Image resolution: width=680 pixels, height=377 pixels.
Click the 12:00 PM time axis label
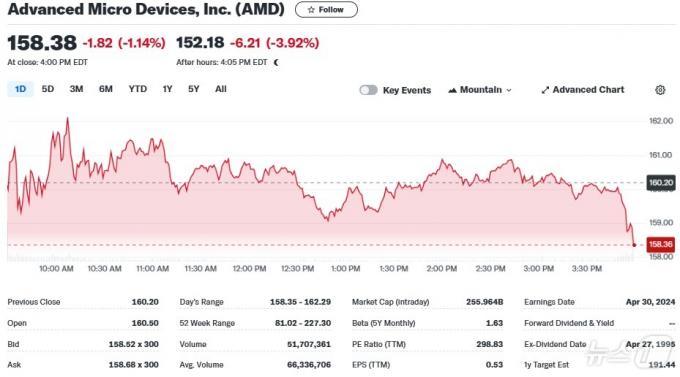pyautogui.click(x=249, y=269)
